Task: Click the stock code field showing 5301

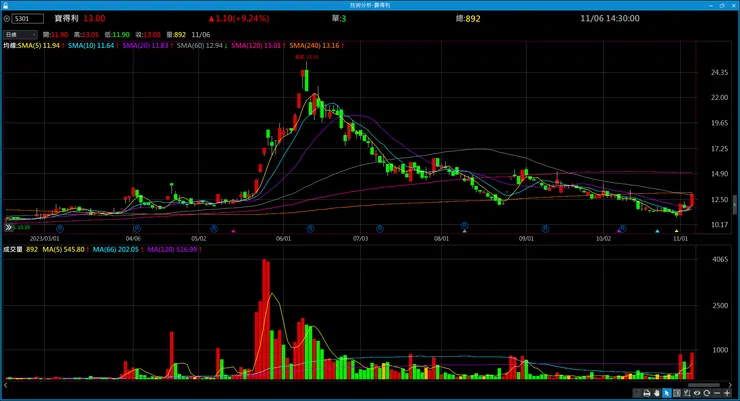Action: tap(28, 19)
